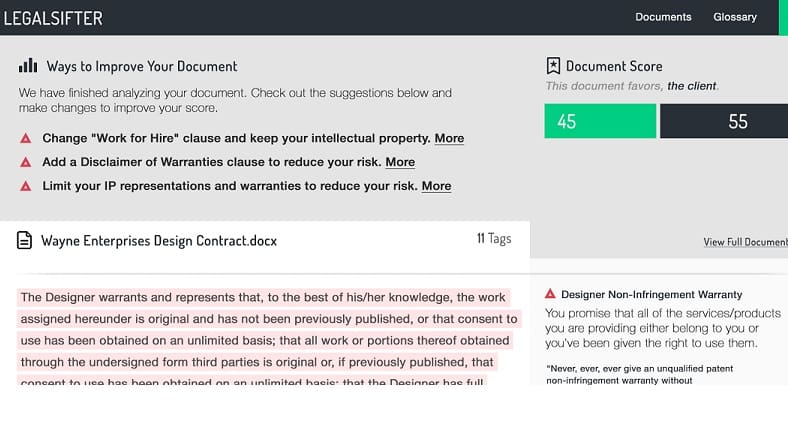Image resolution: width=788 pixels, height=433 pixels.
Task: Click the LegalSifter logo
Action: click(x=53, y=17)
